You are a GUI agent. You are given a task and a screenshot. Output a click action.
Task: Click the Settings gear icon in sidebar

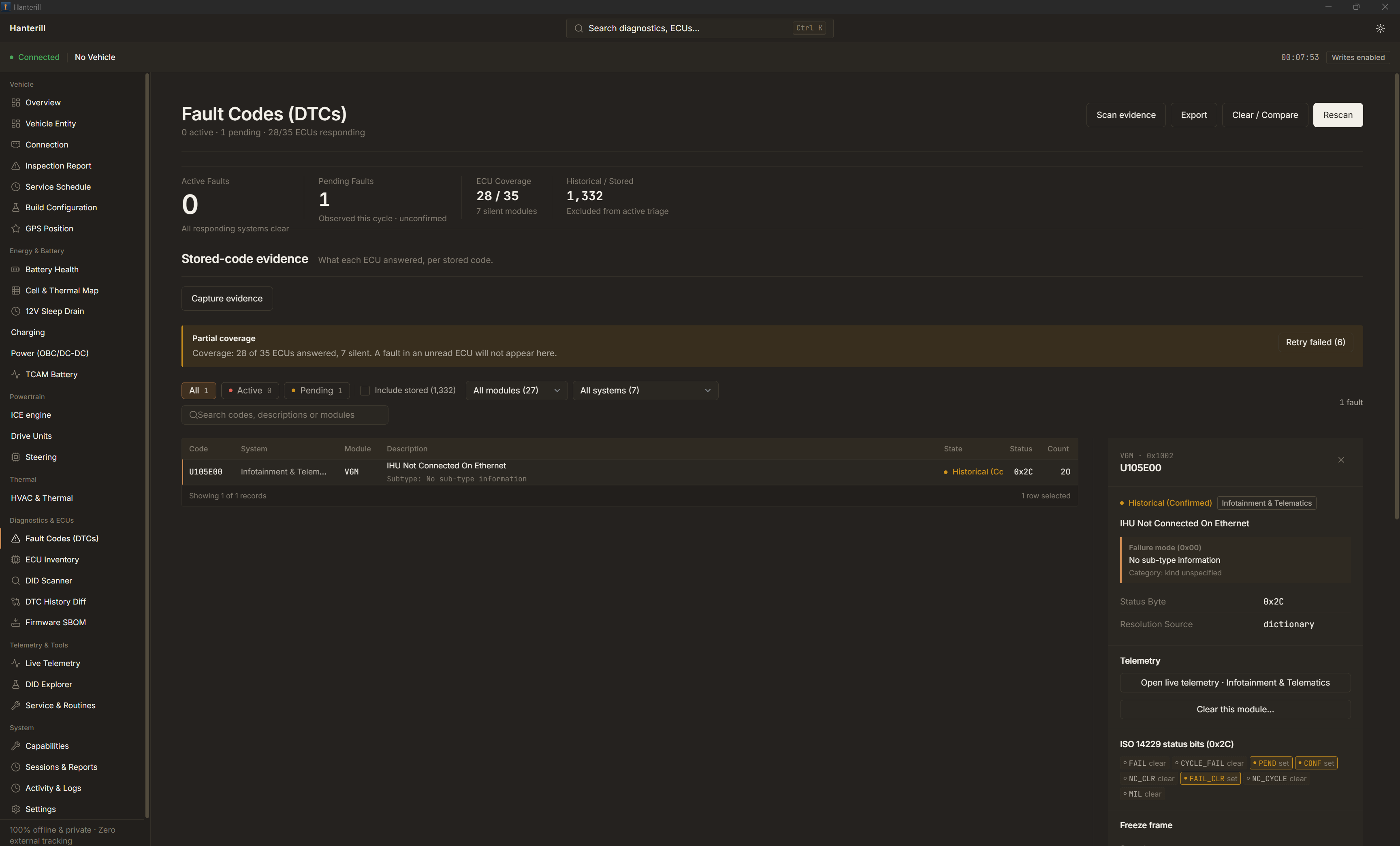(16, 809)
